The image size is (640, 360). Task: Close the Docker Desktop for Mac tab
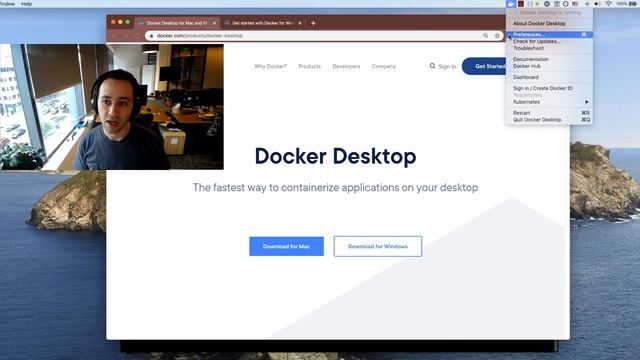[214, 23]
